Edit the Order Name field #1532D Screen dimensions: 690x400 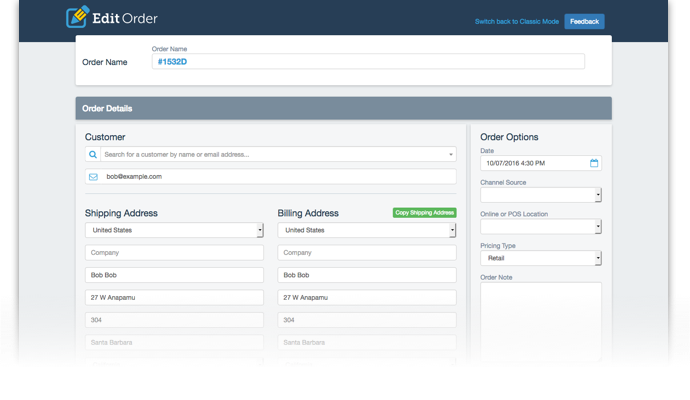368,62
